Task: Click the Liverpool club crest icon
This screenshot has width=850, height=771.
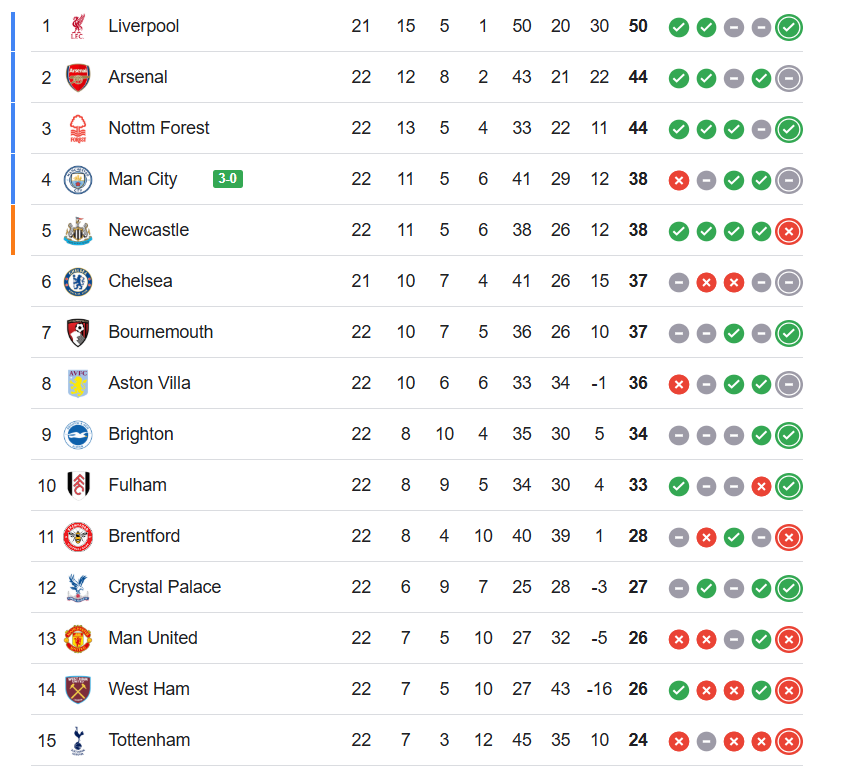Action: click(78, 27)
